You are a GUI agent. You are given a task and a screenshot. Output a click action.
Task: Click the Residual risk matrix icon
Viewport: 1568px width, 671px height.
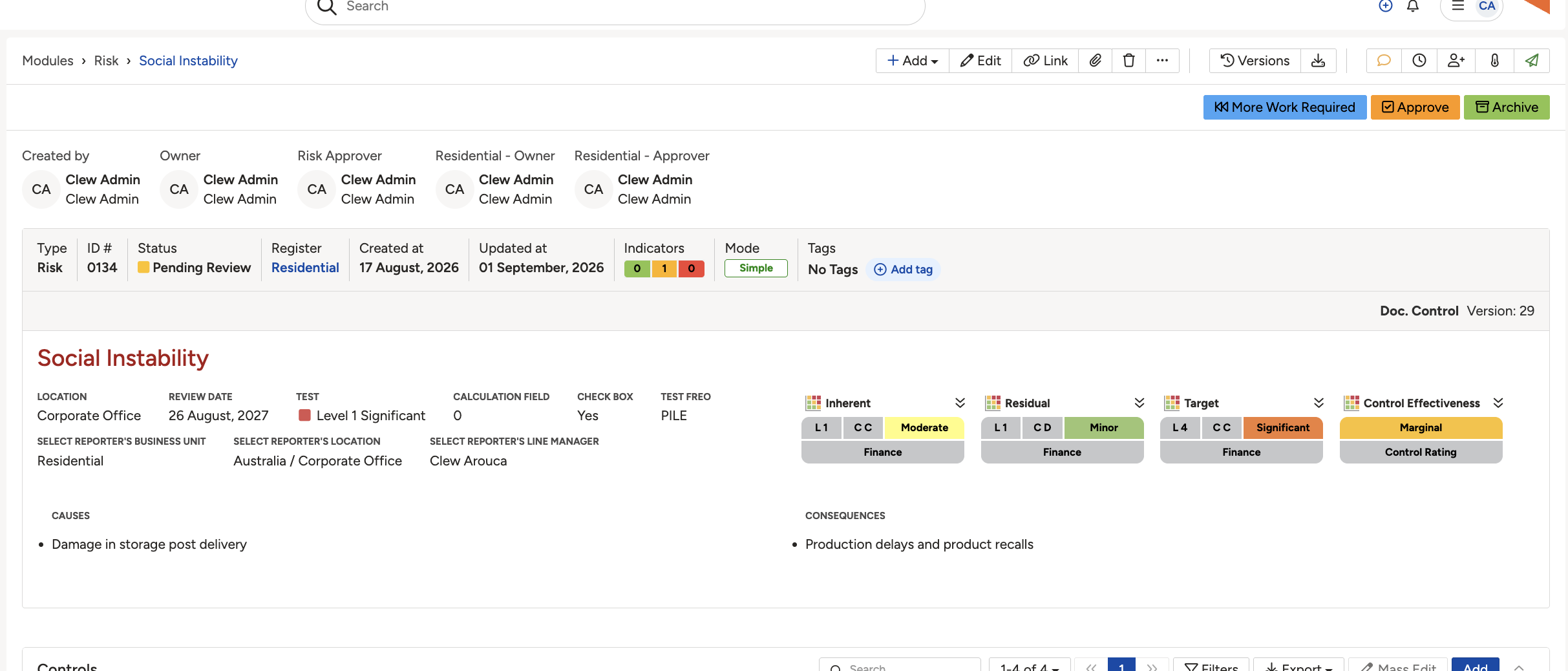click(x=993, y=403)
